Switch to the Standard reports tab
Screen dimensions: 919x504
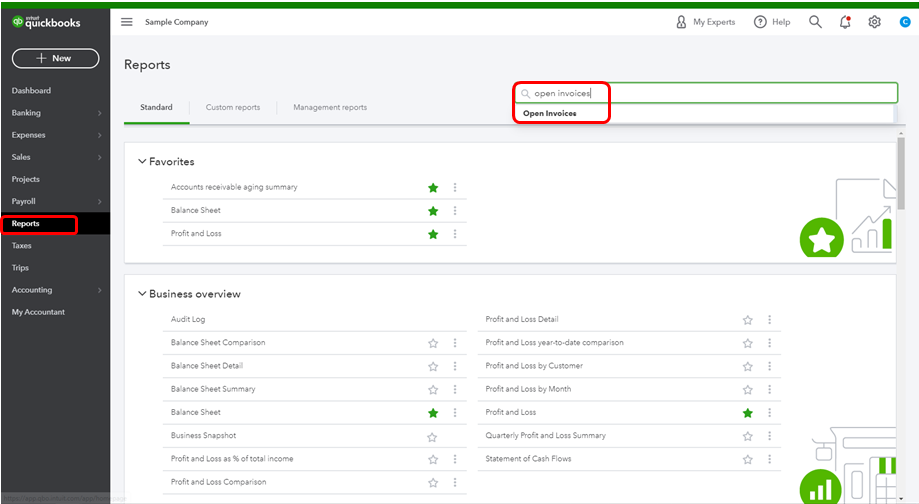pyautogui.click(x=156, y=107)
